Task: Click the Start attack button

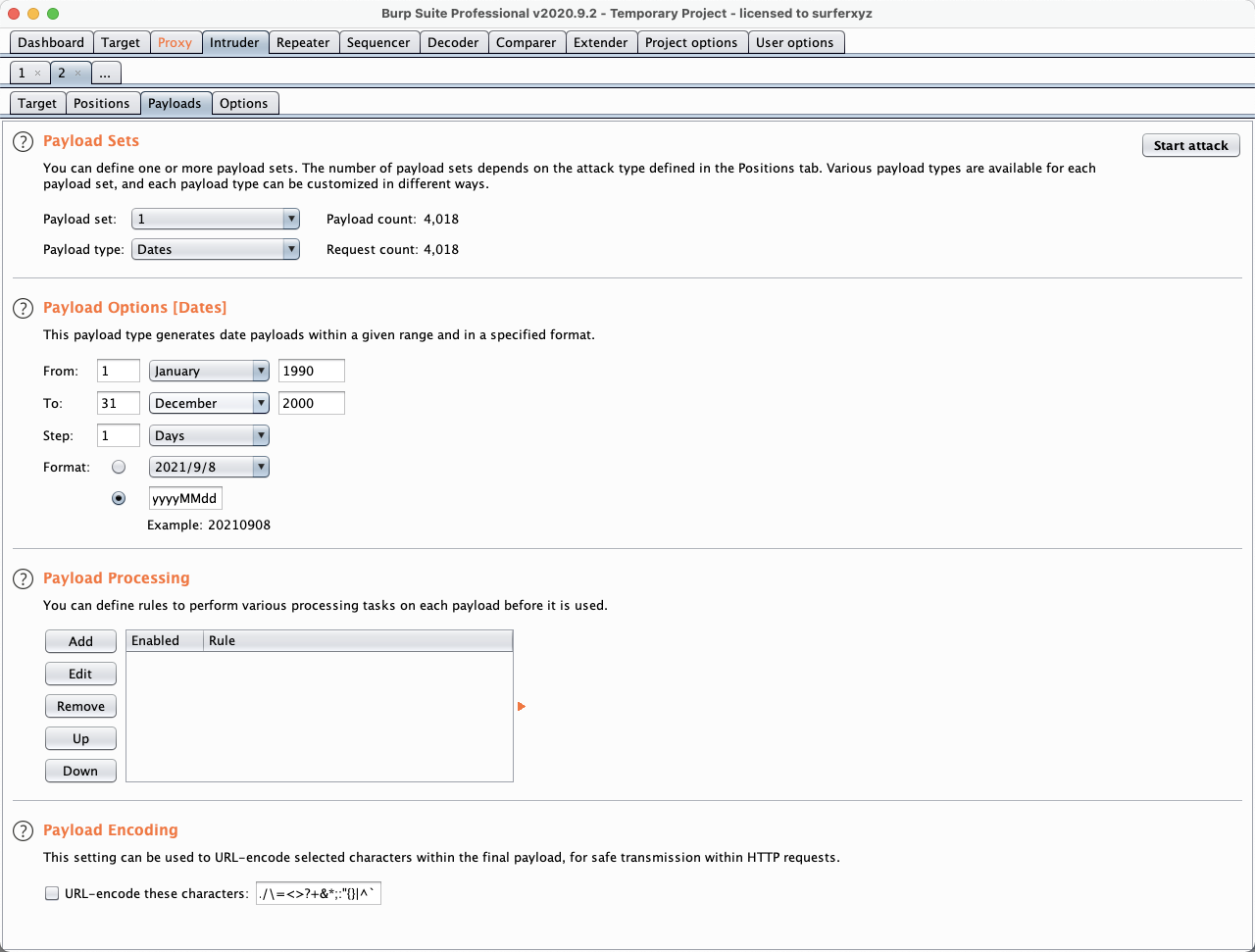Action: pos(1191,145)
